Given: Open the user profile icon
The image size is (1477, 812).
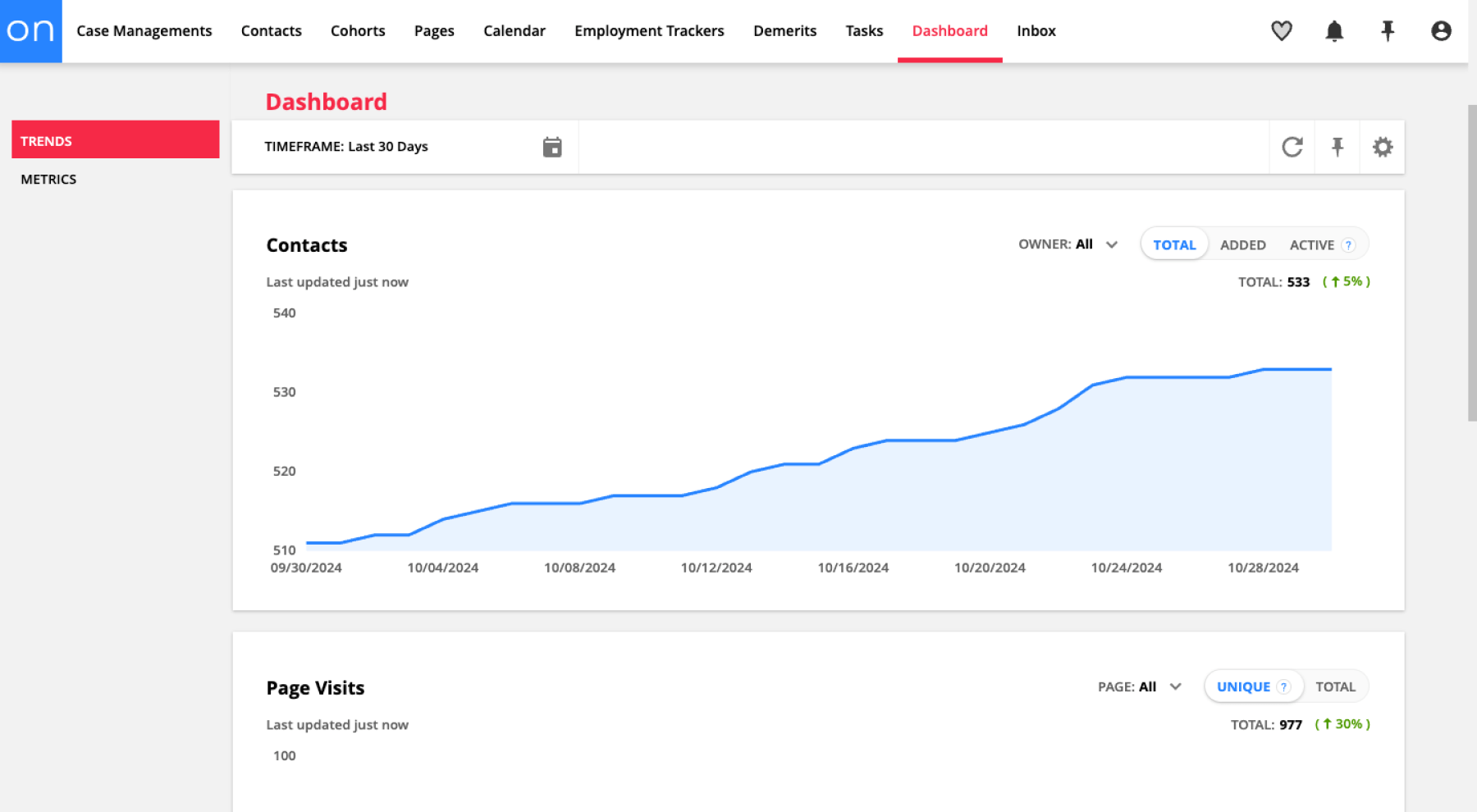Looking at the screenshot, I should (1441, 30).
